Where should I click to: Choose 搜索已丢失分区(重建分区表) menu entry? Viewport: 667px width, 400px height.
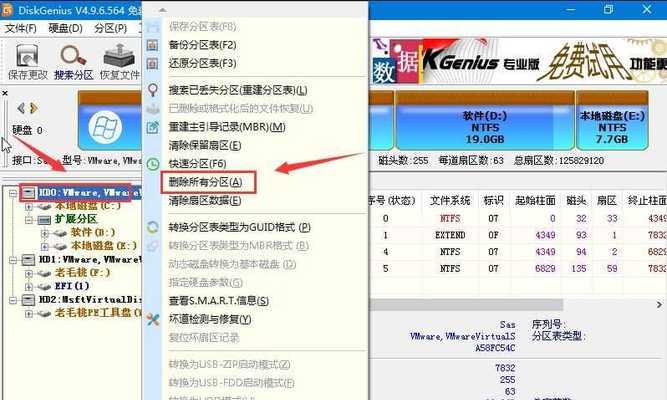tap(238, 90)
